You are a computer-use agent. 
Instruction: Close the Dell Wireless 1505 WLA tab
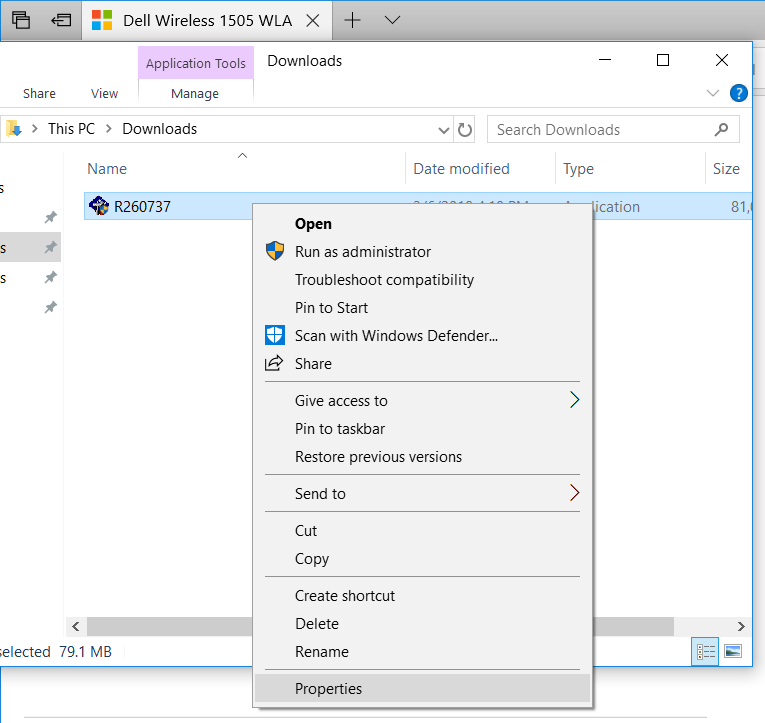(313, 20)
